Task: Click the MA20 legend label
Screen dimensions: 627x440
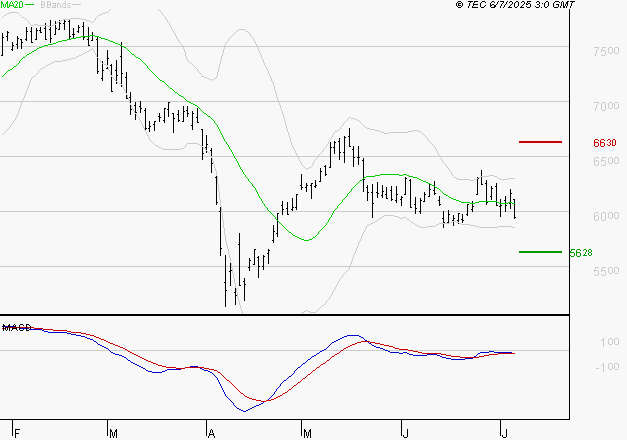Action: (x=12, y=5)
